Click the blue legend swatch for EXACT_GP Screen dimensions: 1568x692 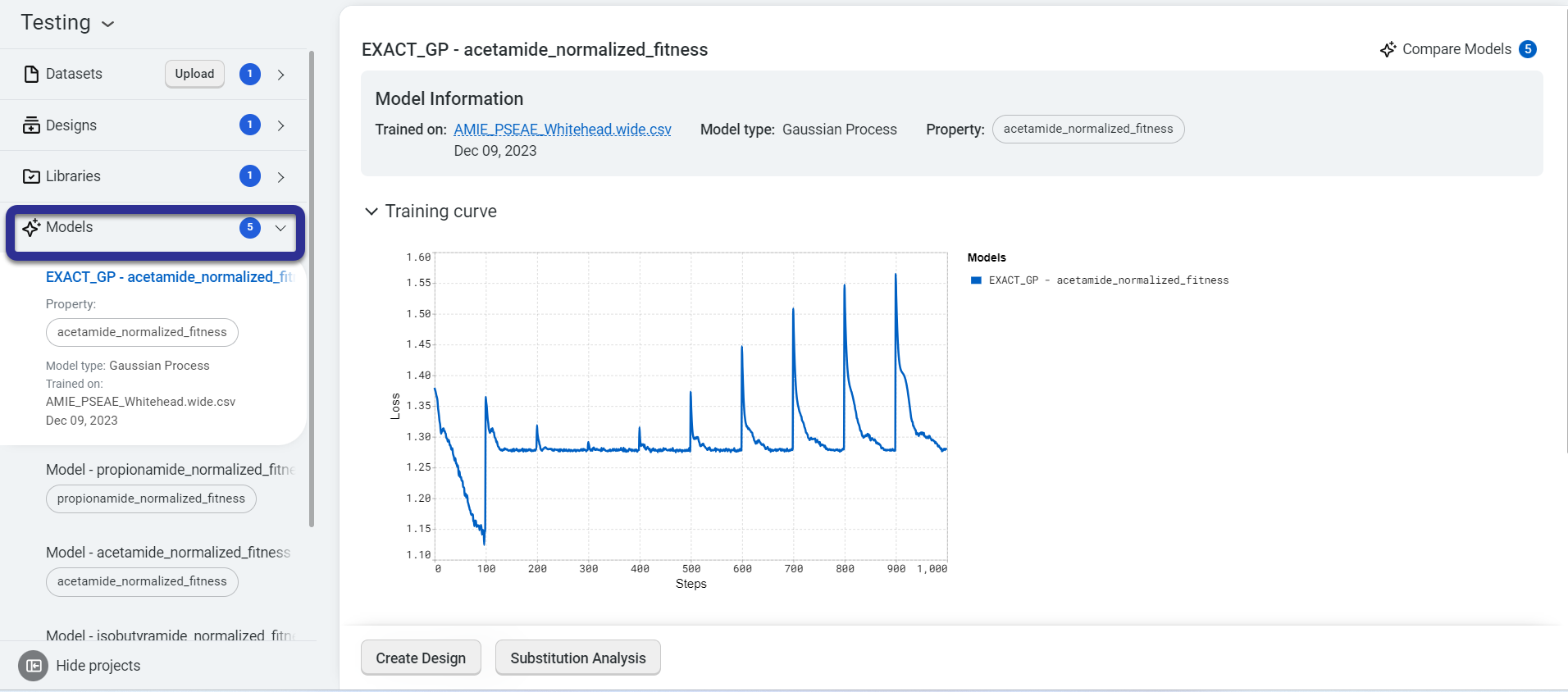pyautogui.click(x=976, y=280)
